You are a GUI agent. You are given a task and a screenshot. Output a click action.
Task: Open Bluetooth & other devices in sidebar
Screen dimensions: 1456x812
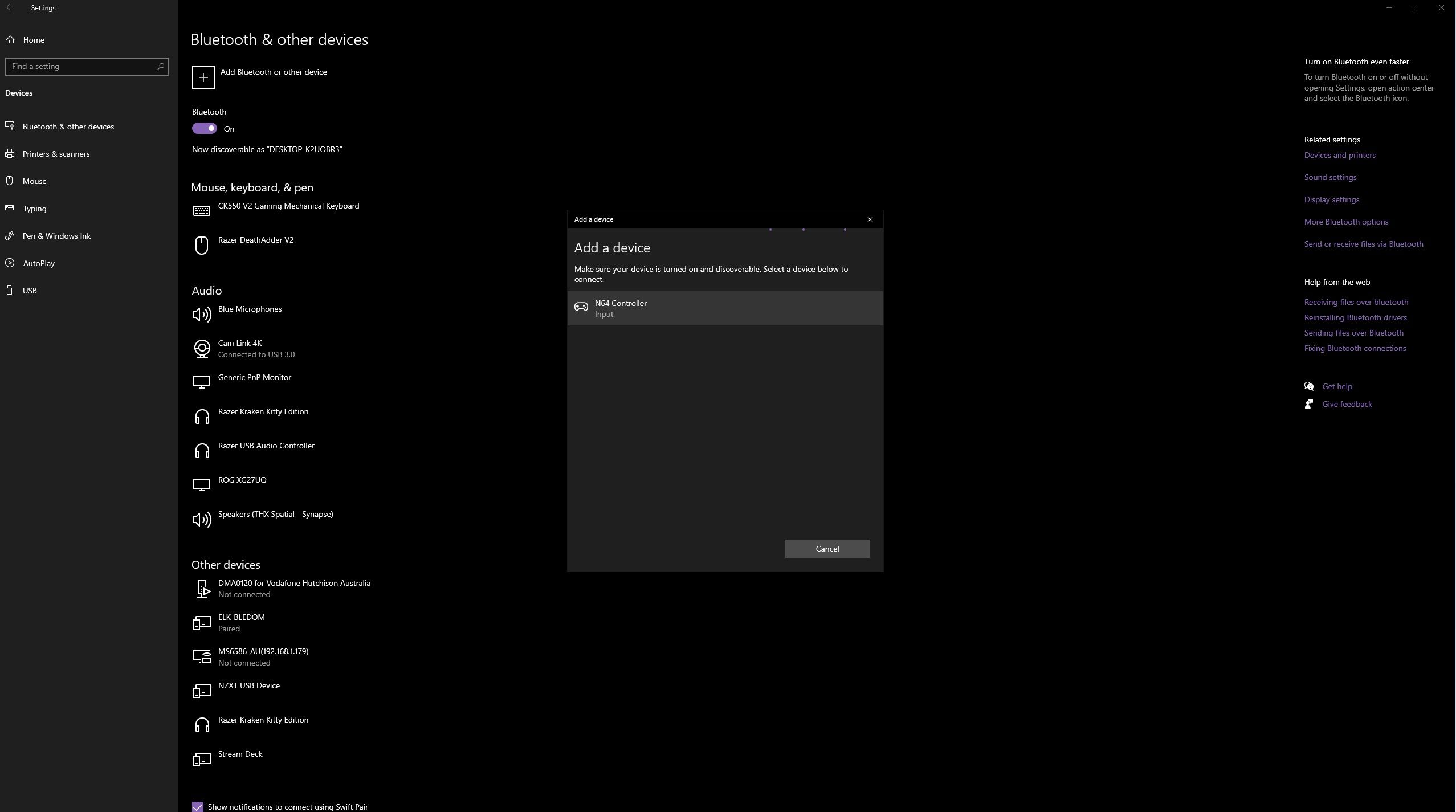(68, 126)
